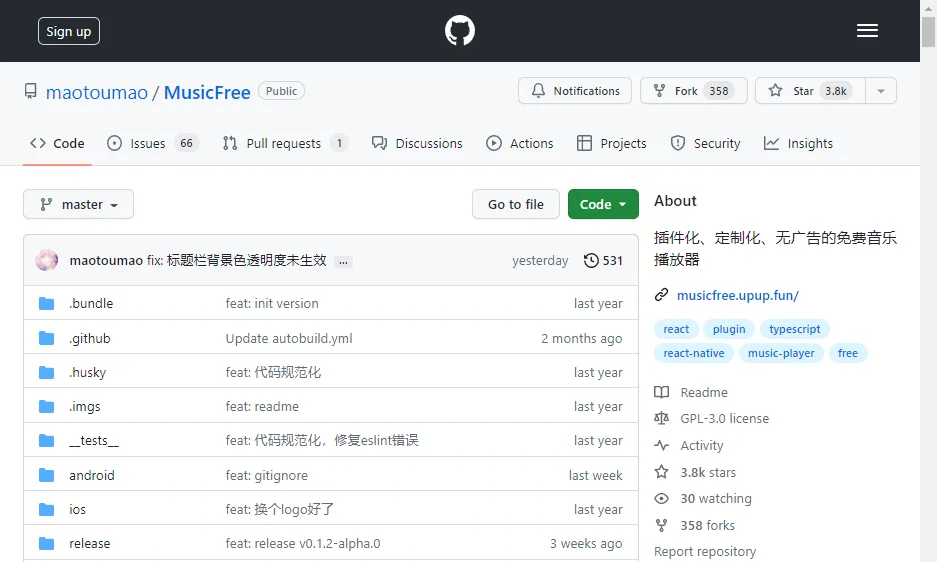The width and height of the screenshot is (937, 562).
Task: Open 'feat: release v0.1.2-alpha.0' commit link
Action: [303, 543]
